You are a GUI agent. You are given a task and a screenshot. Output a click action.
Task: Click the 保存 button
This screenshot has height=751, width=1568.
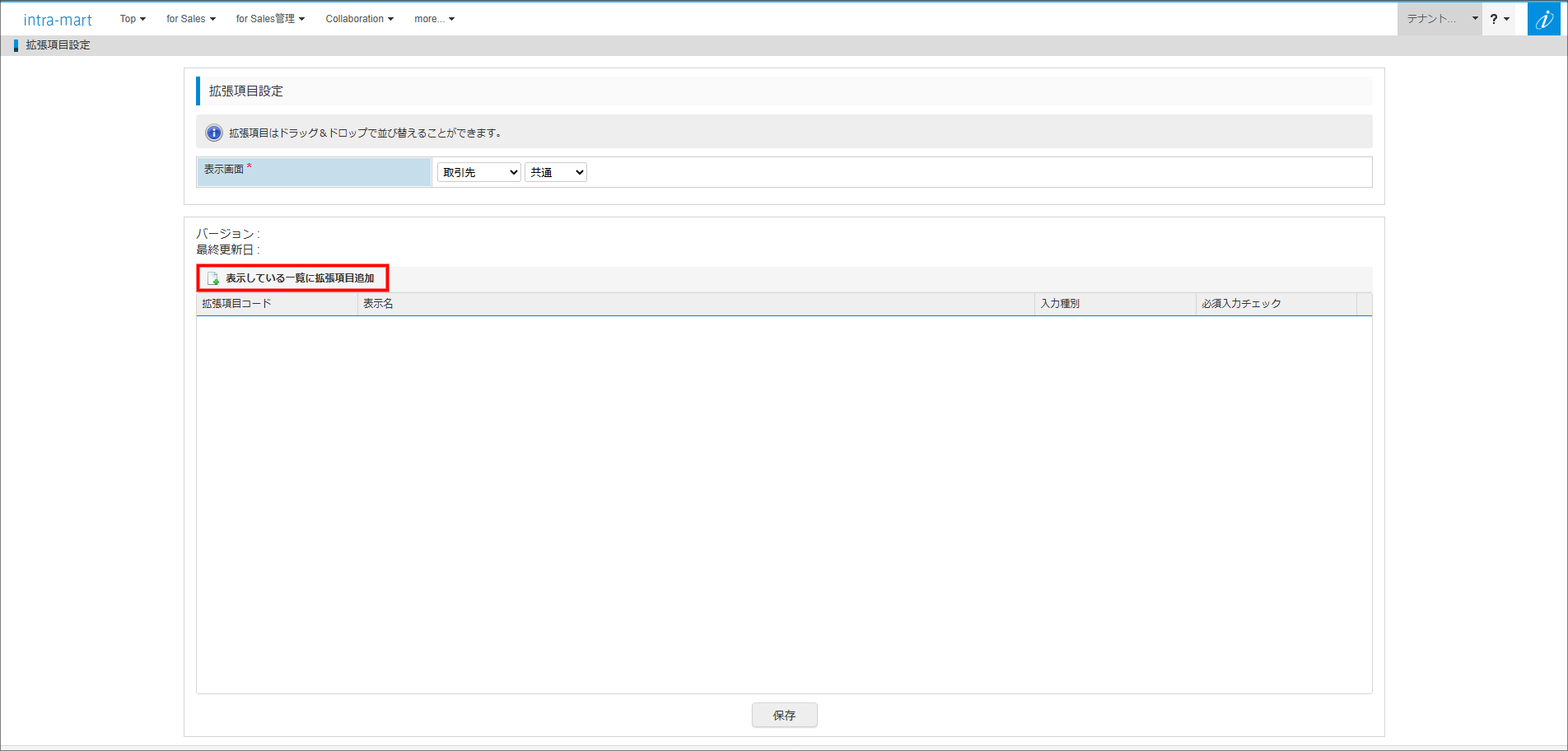pyautogui.click(x=785, y=716)
